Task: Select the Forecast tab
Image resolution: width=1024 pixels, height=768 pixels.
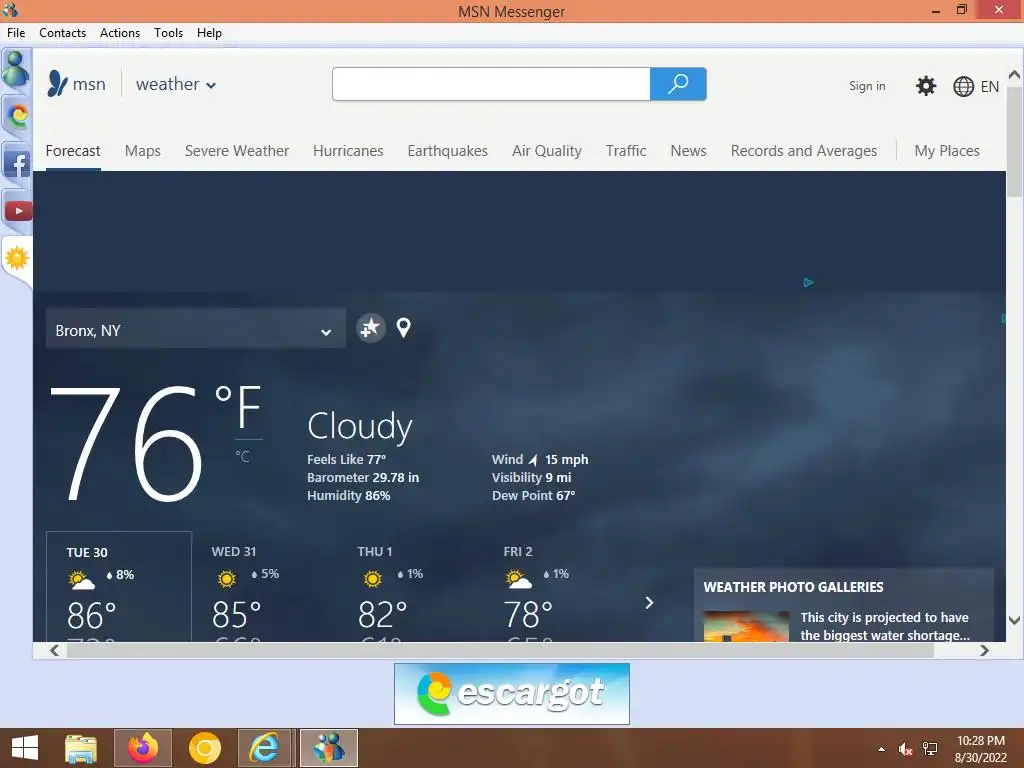Action: [x=73, y=151]
